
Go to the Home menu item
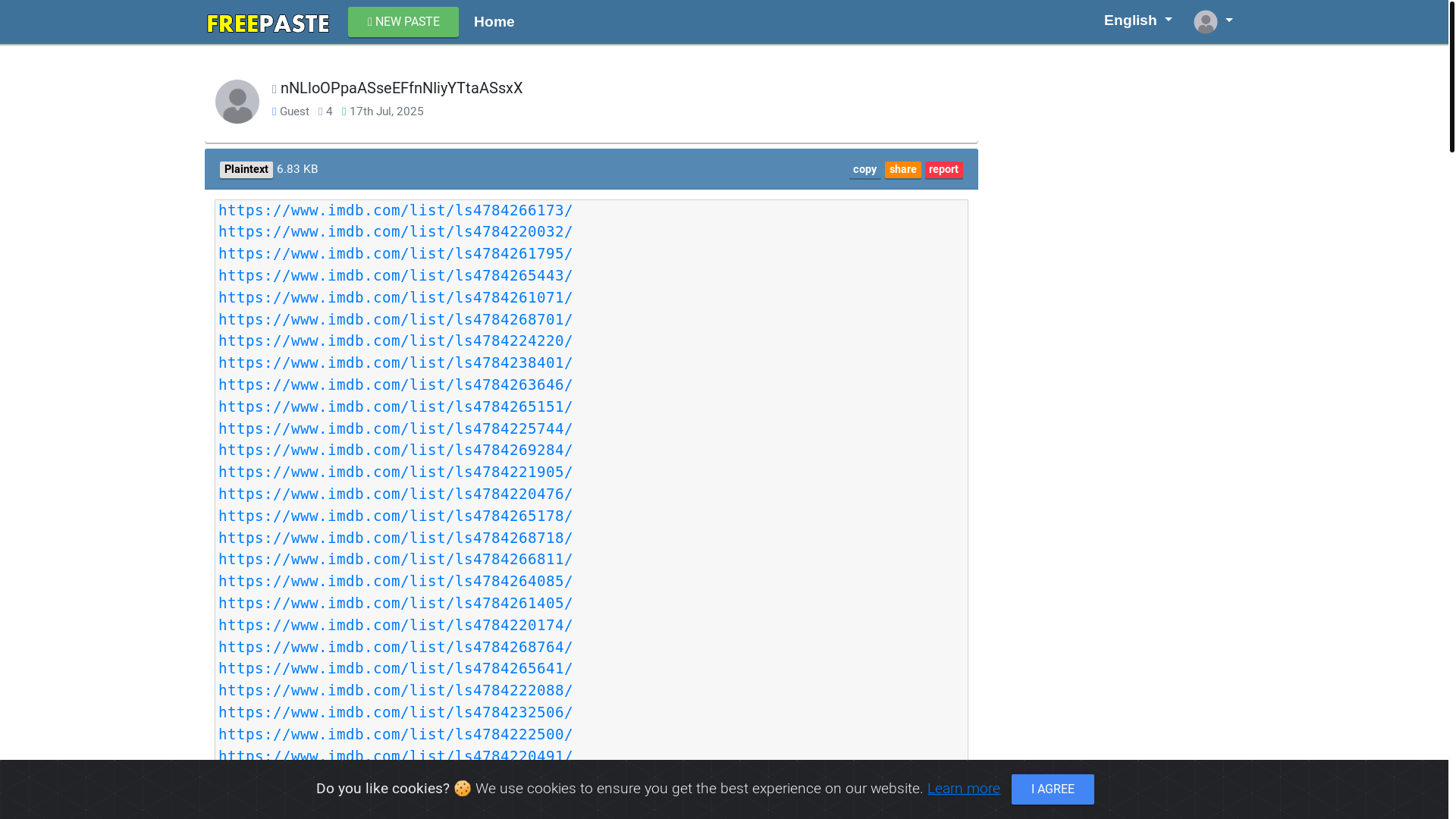(x=494, y=22)
